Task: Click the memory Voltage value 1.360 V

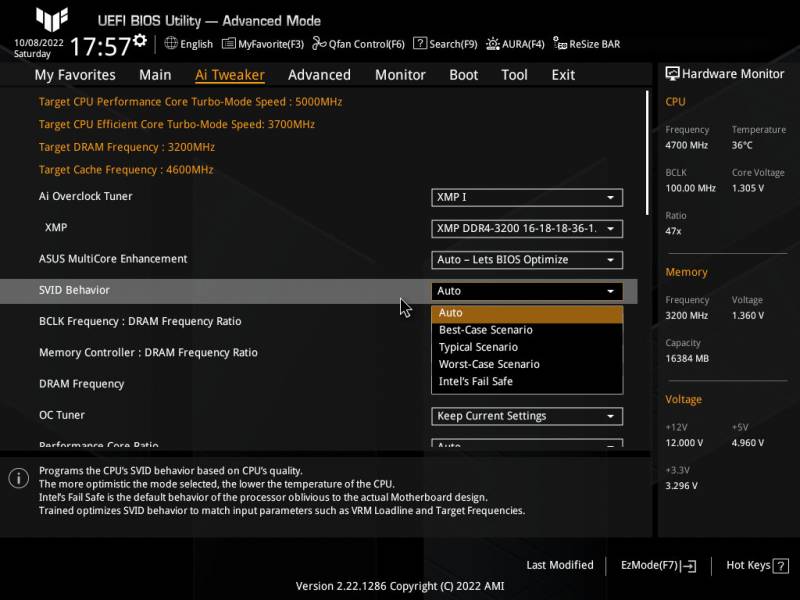Action: (748, 316)
